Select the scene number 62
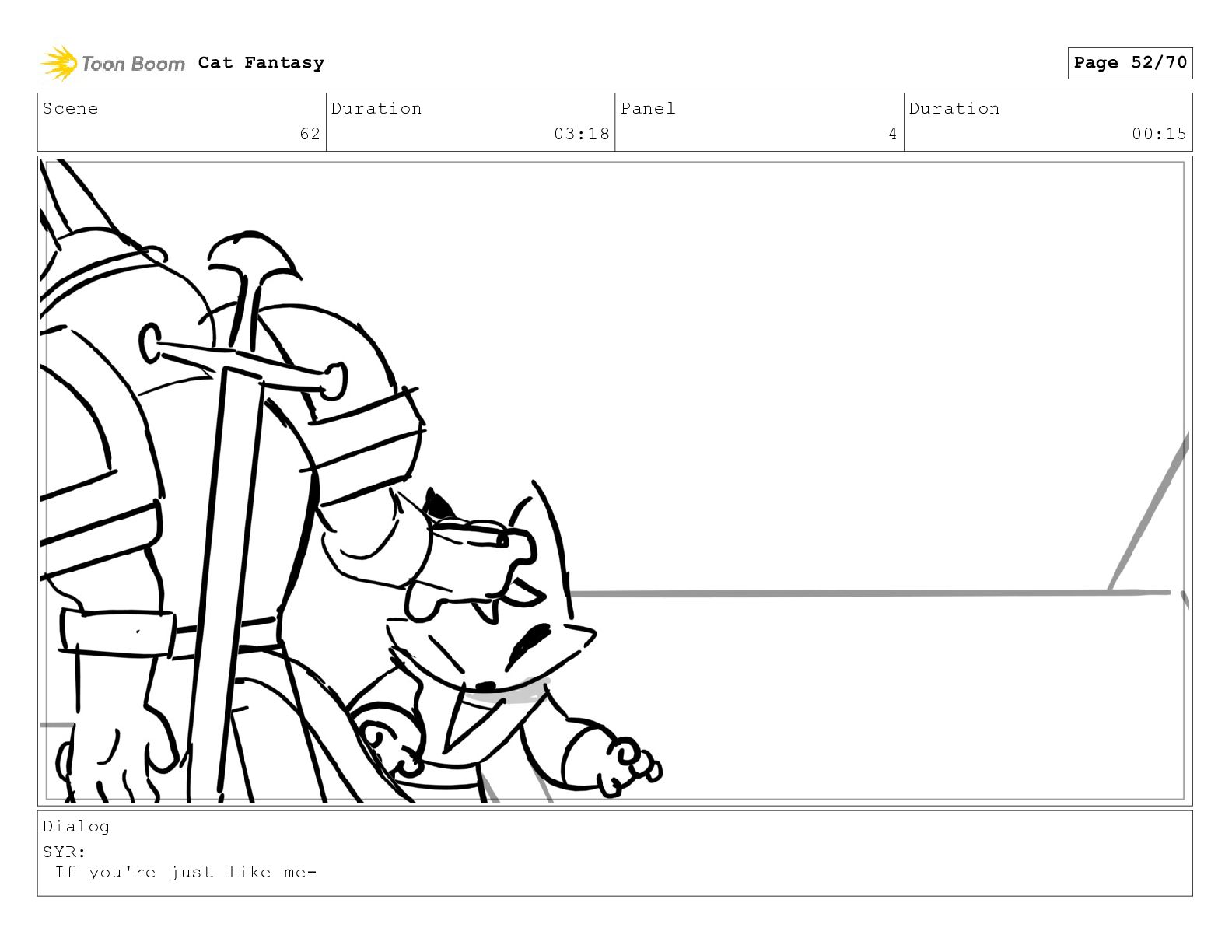This screenshot has width=1232, height=952. [310, 134]
